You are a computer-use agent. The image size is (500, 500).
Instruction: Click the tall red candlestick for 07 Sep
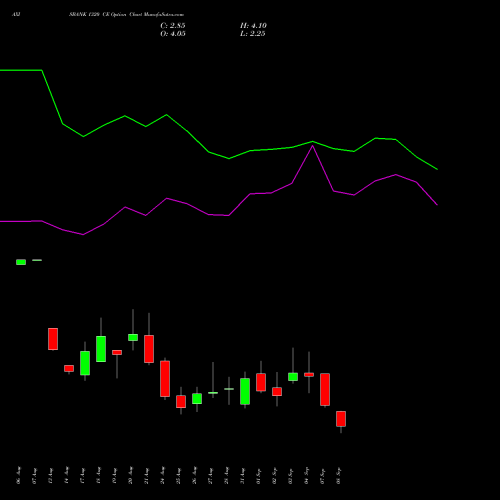coord(325,389)
